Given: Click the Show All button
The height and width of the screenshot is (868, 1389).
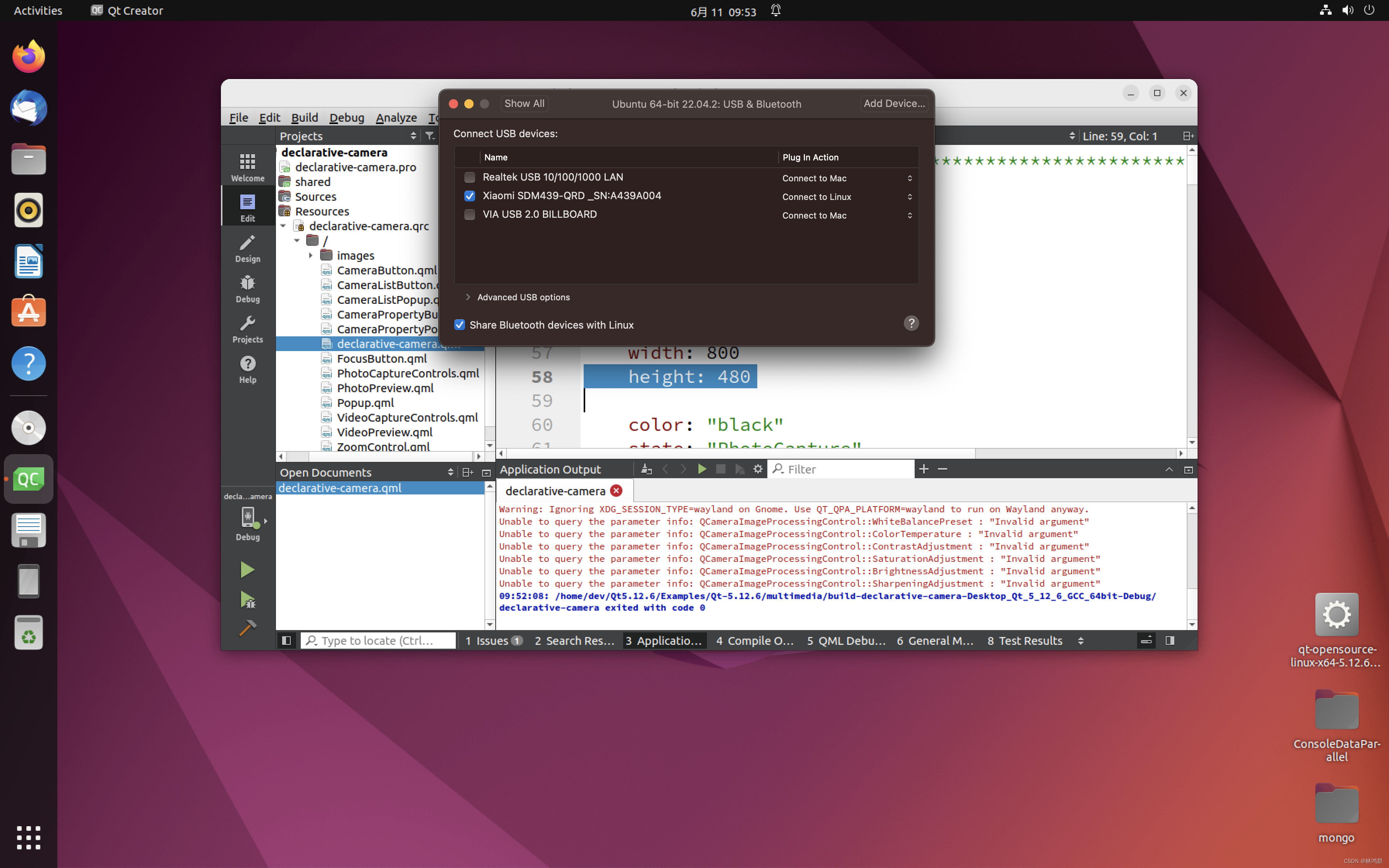Looking at the screenshot, I should click(524, 103).
